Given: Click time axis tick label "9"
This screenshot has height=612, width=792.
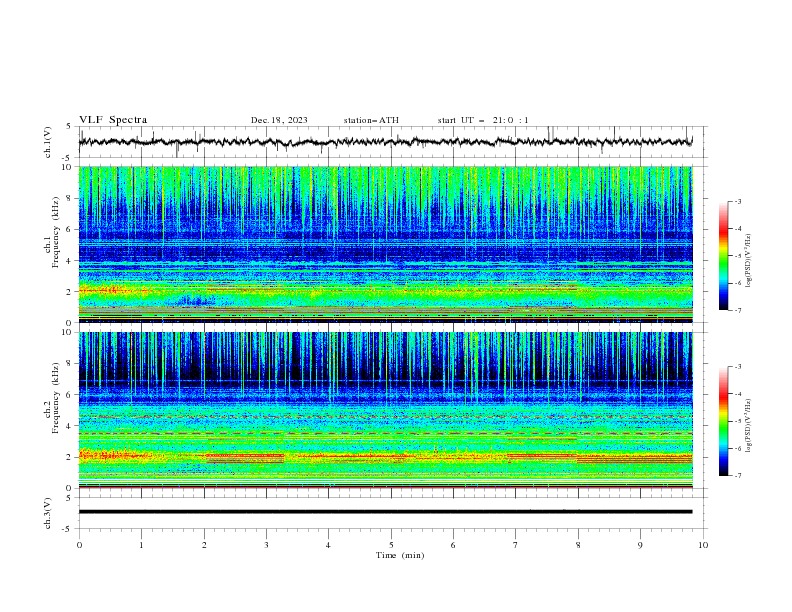Looking at the screenshot, I should pos(640,545).
